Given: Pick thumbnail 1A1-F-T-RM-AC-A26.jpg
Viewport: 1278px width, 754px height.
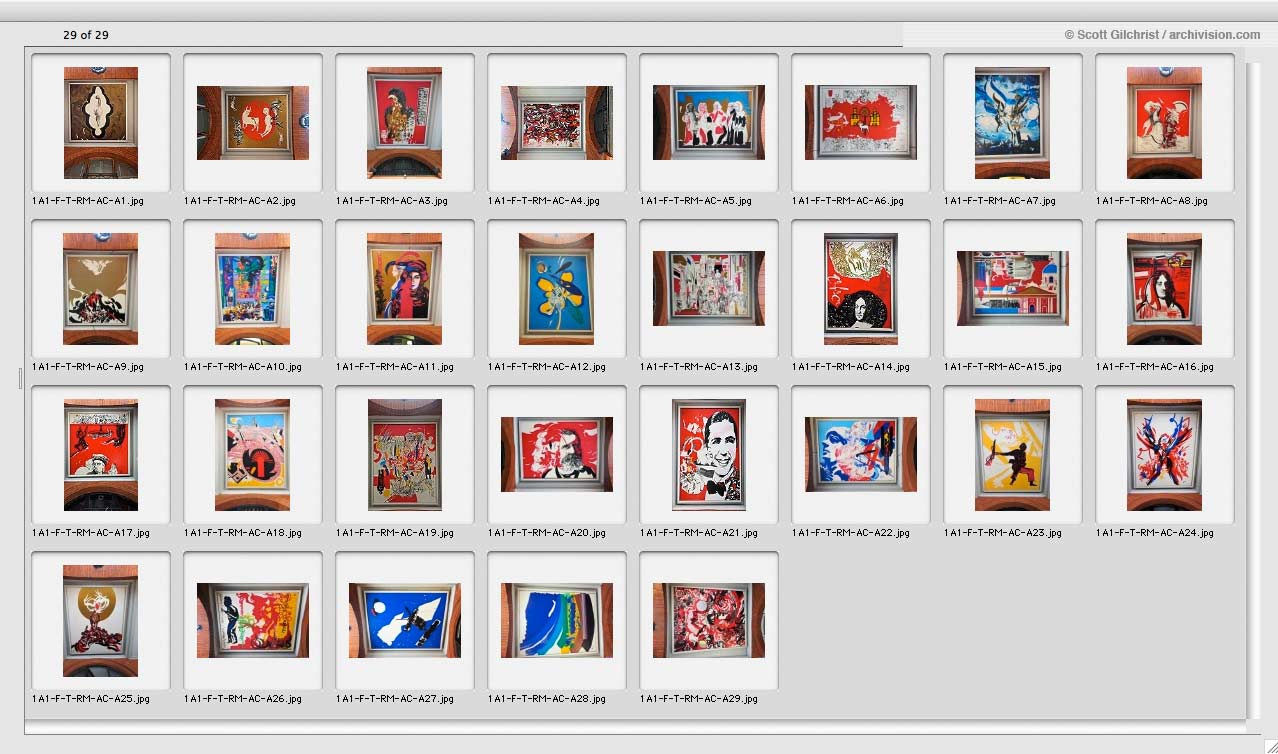Looking at the screenshot, I should pos(253,621).
